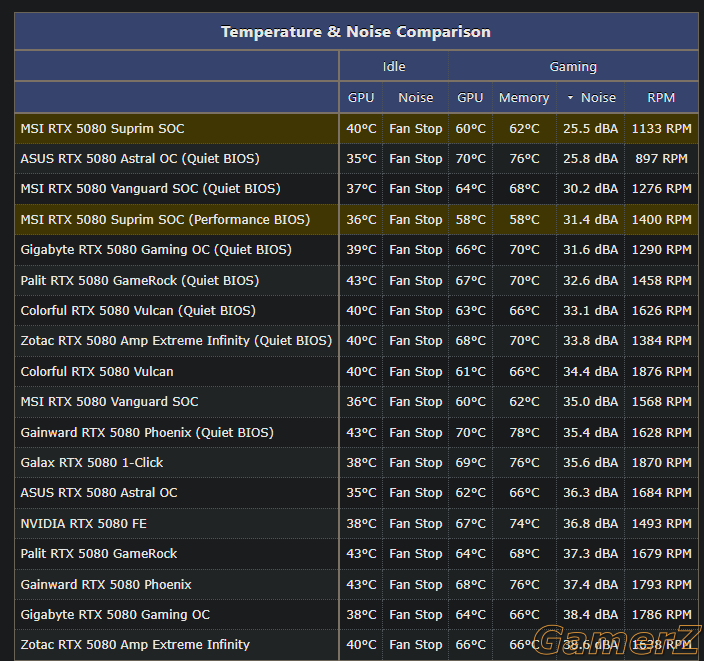Click the 1626 RPM fan speed cell
The height and width of the screenshot is (661, 704).
point(661,311)
